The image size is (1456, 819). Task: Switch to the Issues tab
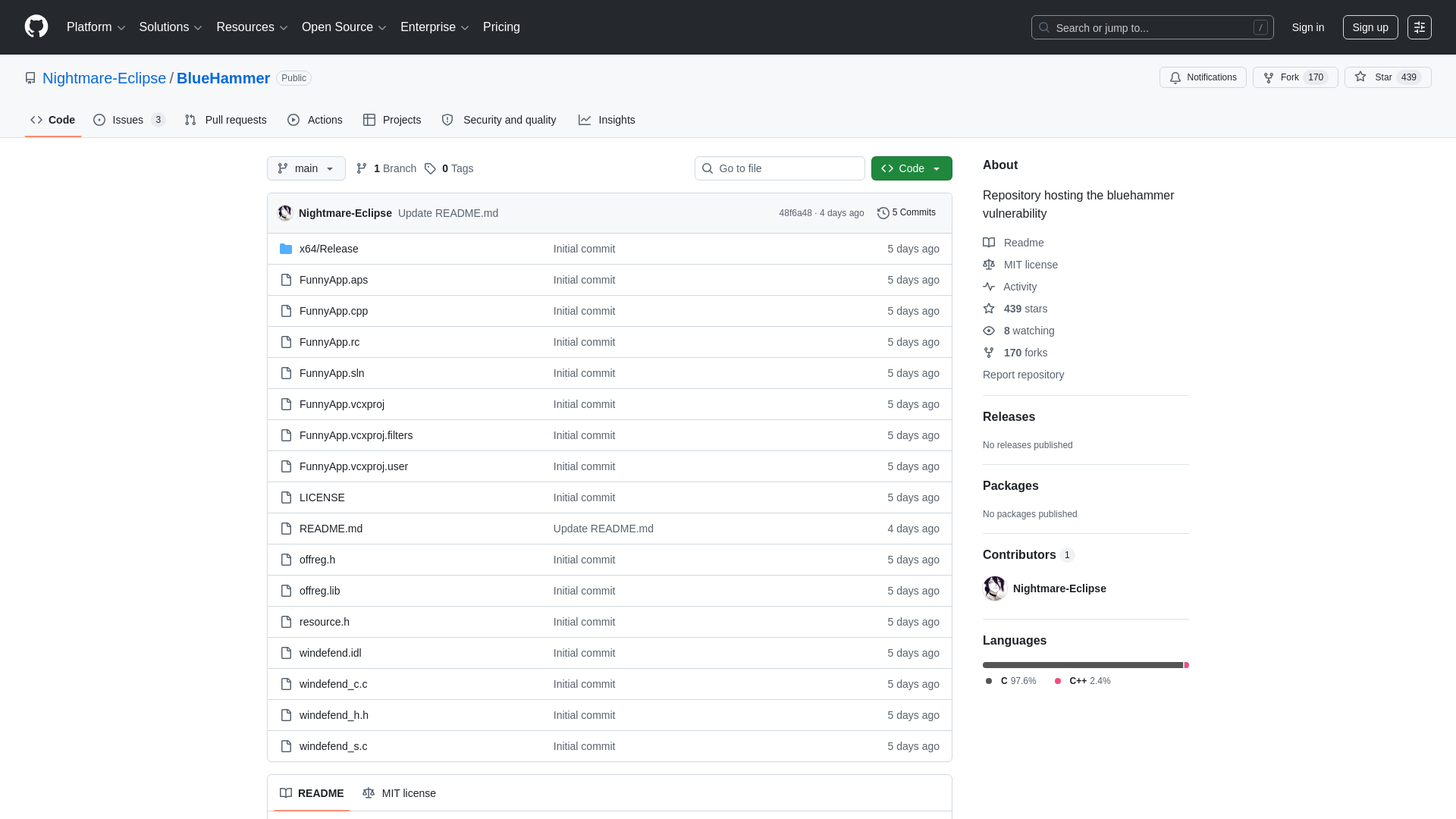(127, 120)
